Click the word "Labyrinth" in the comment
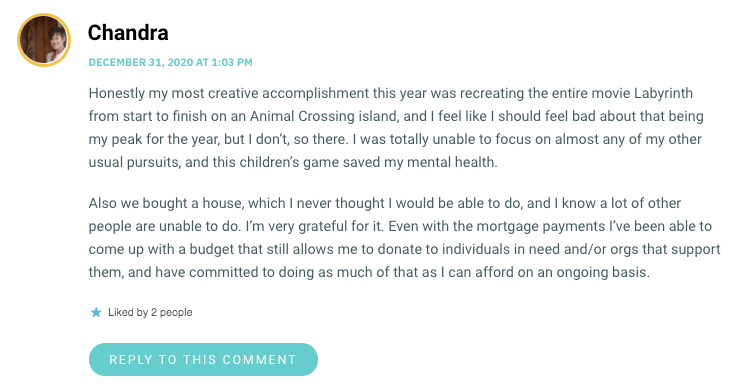Screen dimensions: 742x386 [x=663, y=93]
